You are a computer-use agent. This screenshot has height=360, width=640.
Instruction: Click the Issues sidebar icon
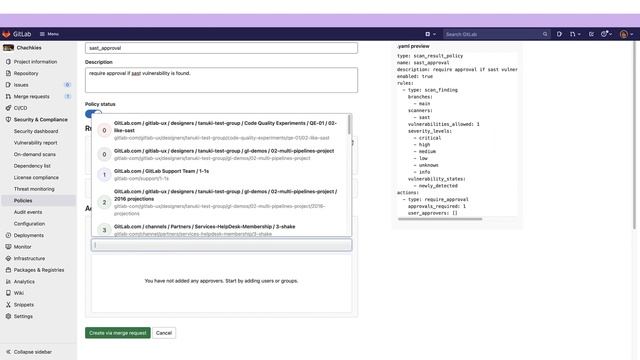[8, 85]
